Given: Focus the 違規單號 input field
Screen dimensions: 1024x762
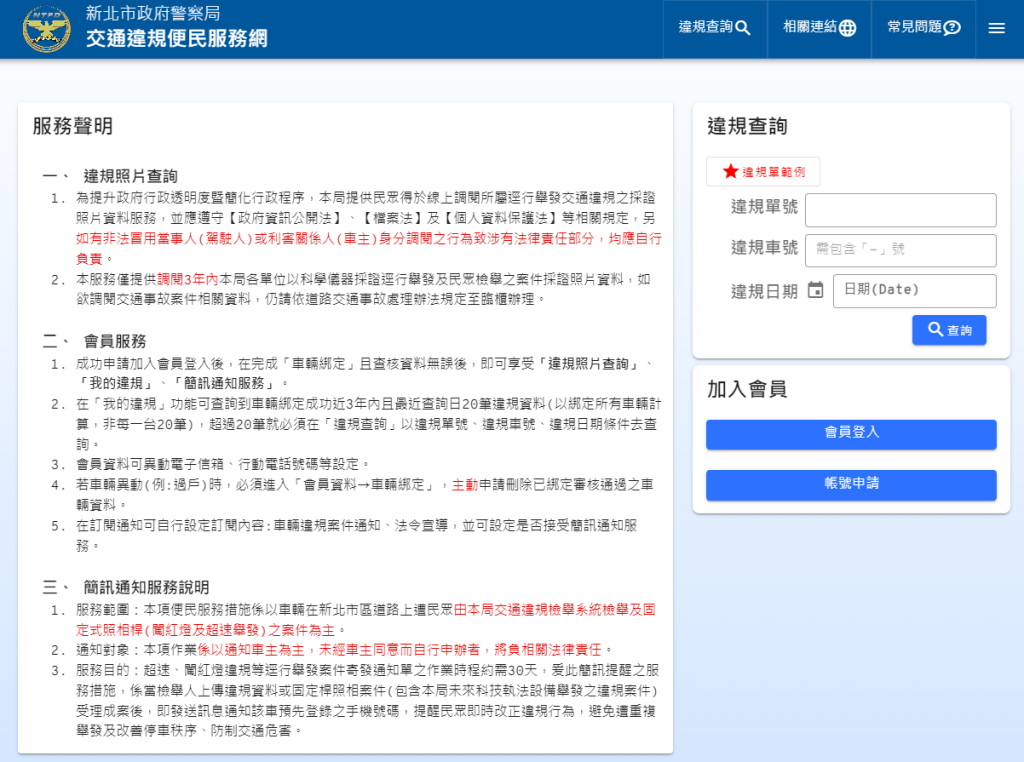Looking at the screenshot, I should point(900,210).
